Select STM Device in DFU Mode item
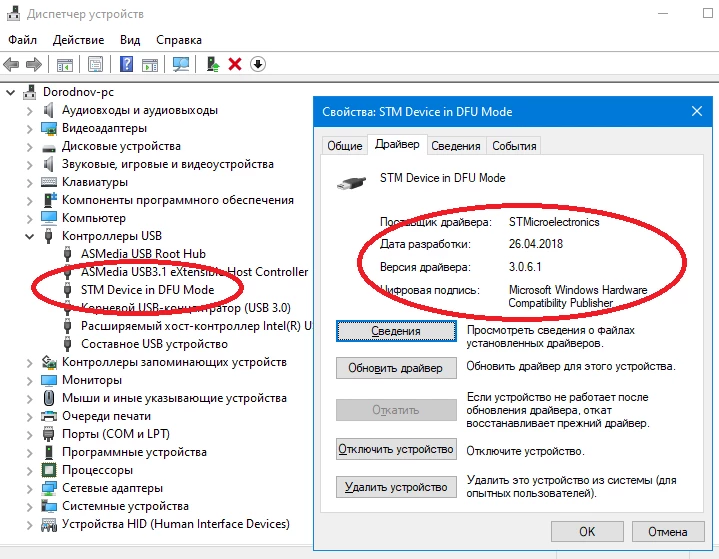 point(148,290)
